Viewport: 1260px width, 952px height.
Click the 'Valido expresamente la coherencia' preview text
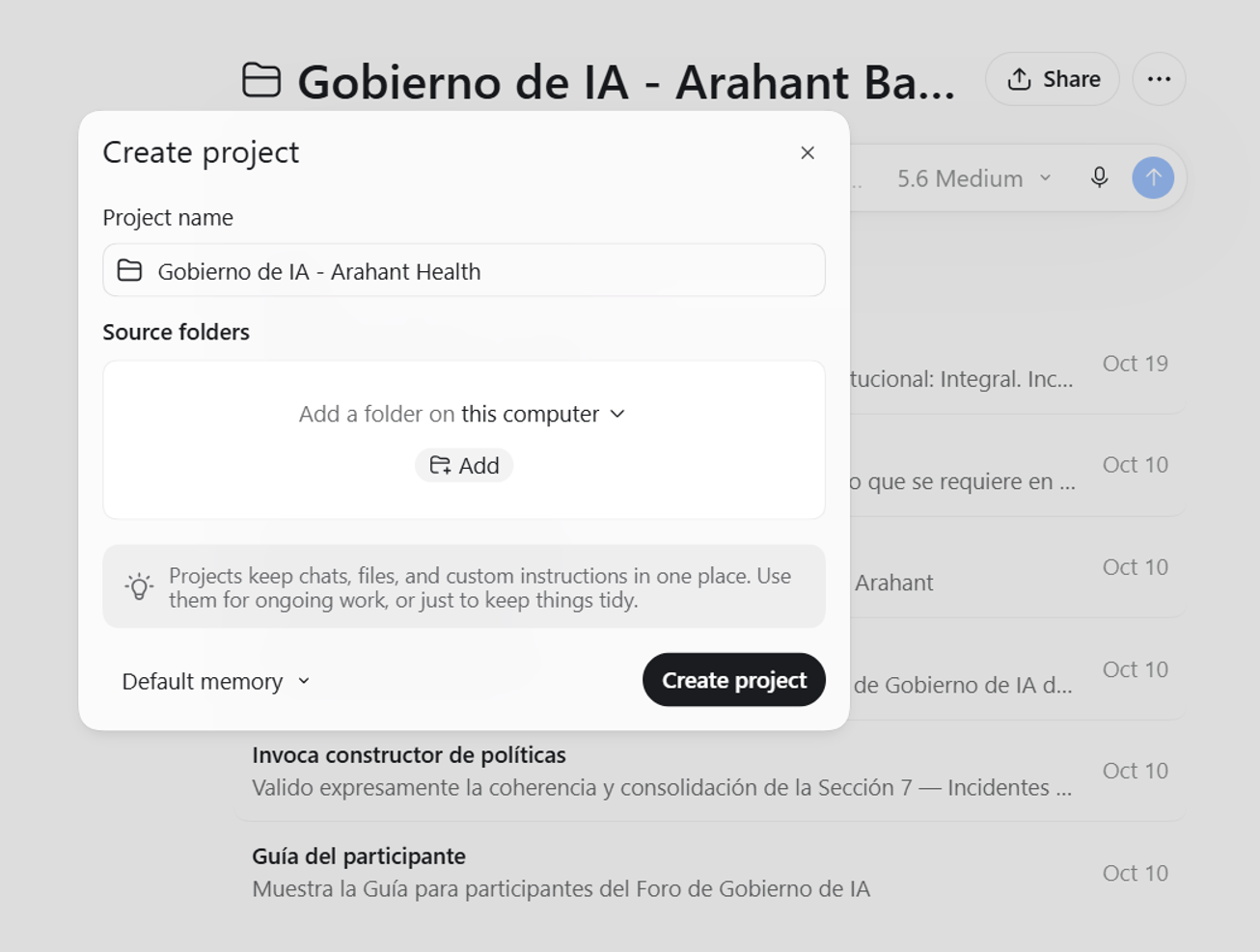tap(662, 787)
